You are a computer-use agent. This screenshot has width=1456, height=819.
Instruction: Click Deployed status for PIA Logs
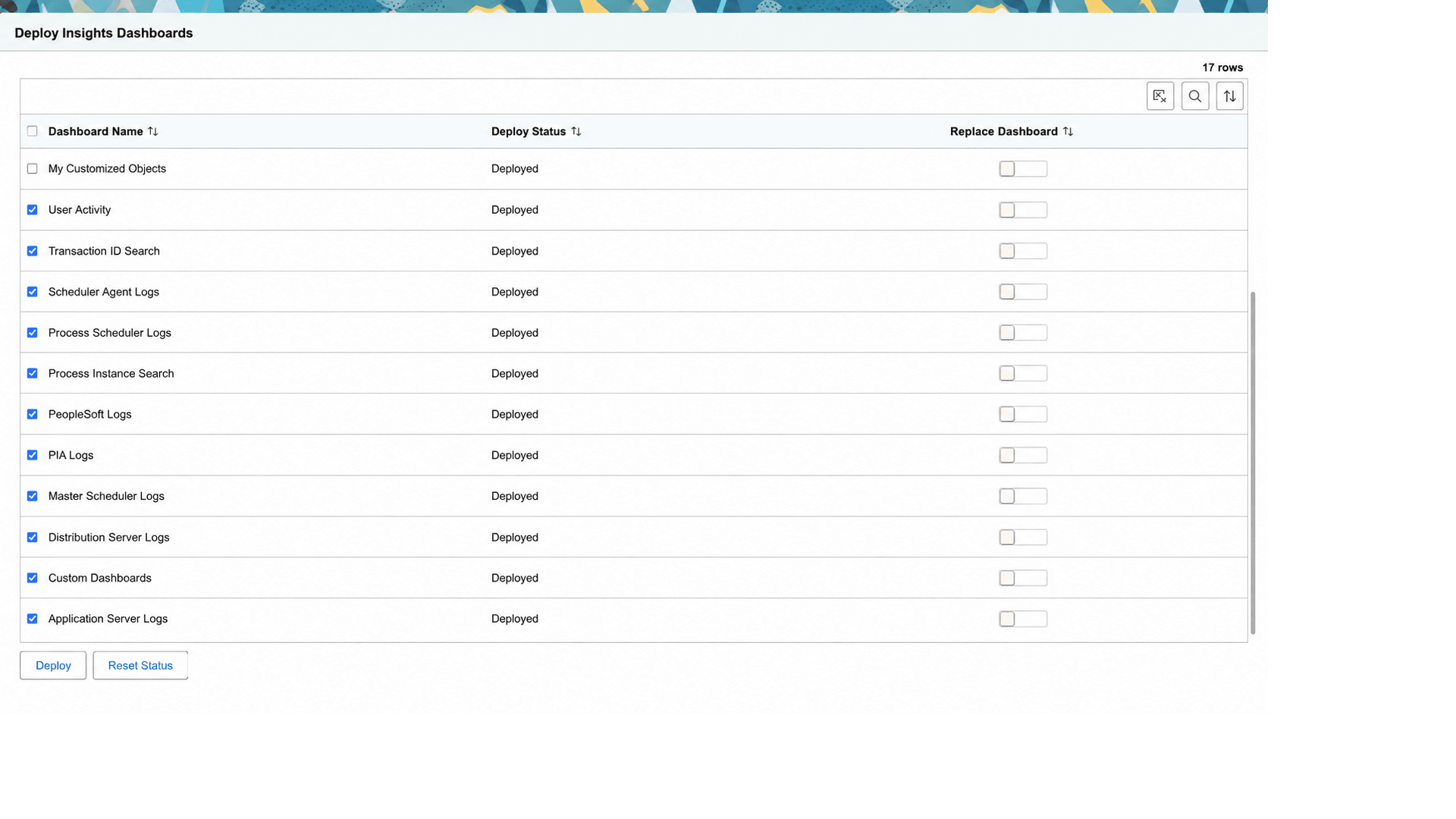515,455
